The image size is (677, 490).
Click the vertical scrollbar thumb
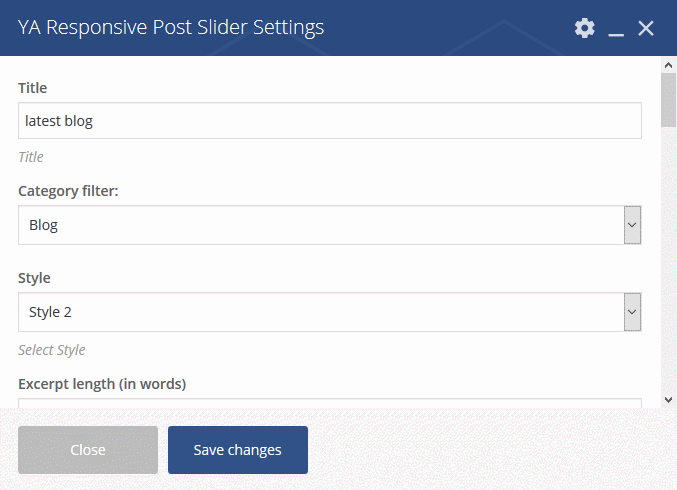[668, 100]
